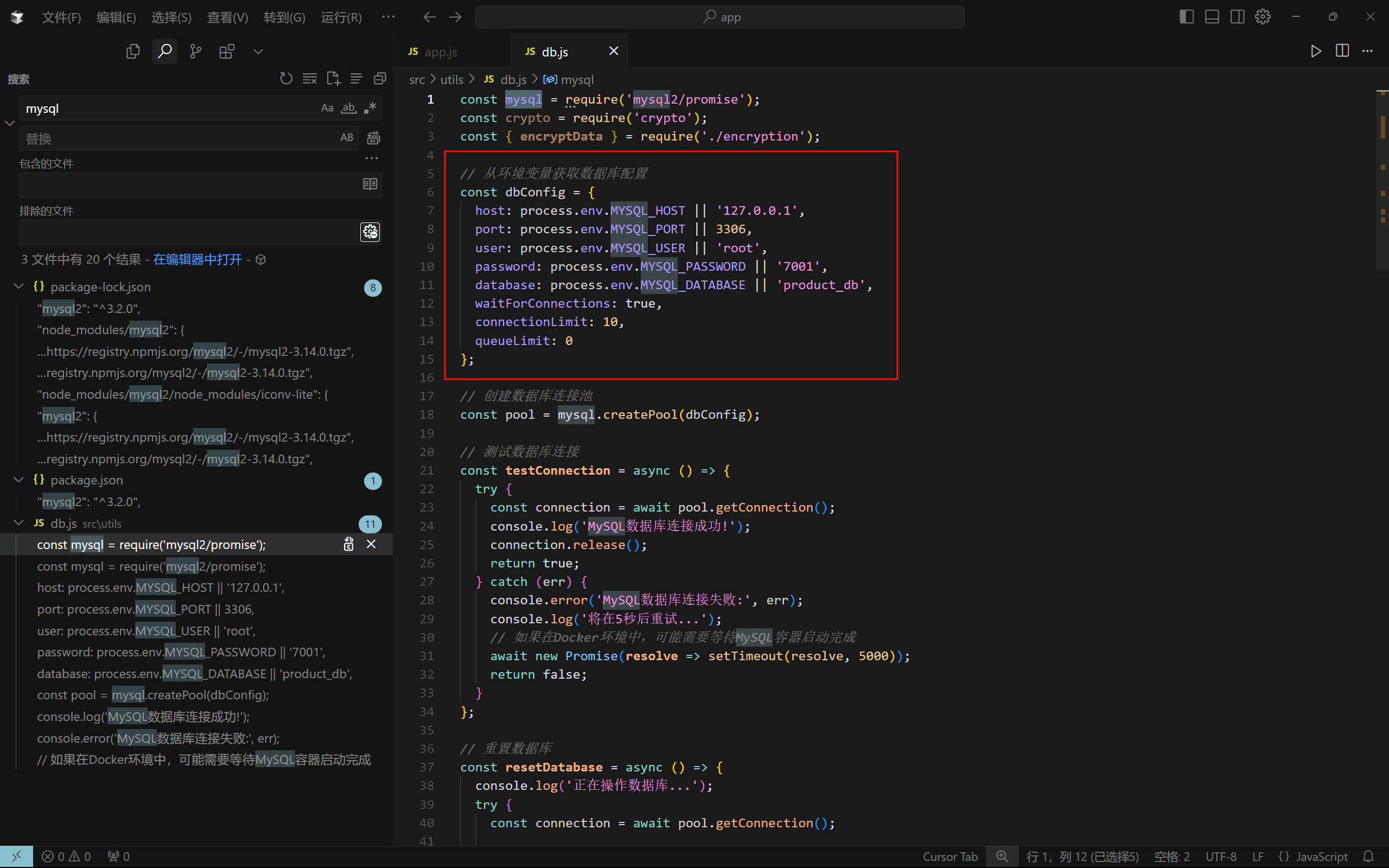Collapse package-lock.json search results
The image size is (1389, 868).
tap(18, 286)
